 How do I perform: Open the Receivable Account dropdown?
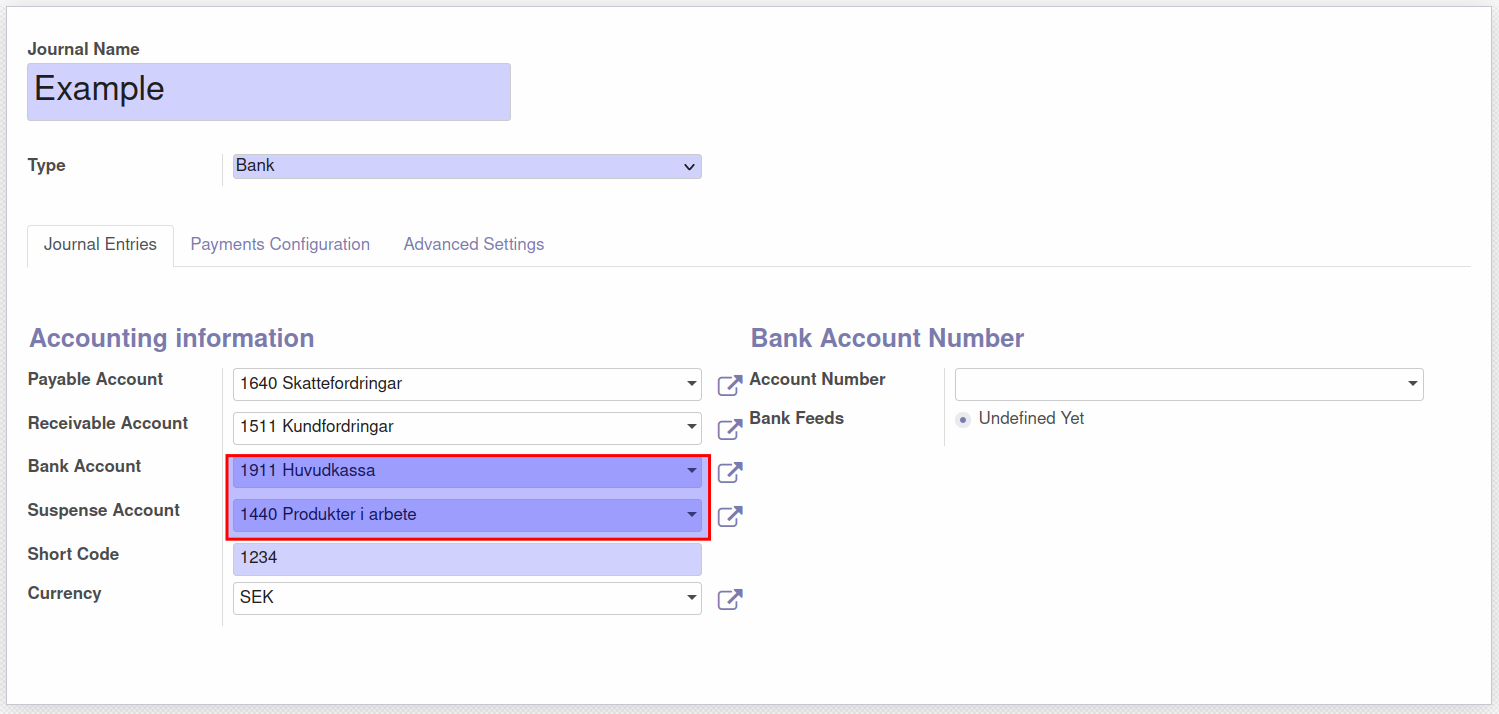(467, 428)
